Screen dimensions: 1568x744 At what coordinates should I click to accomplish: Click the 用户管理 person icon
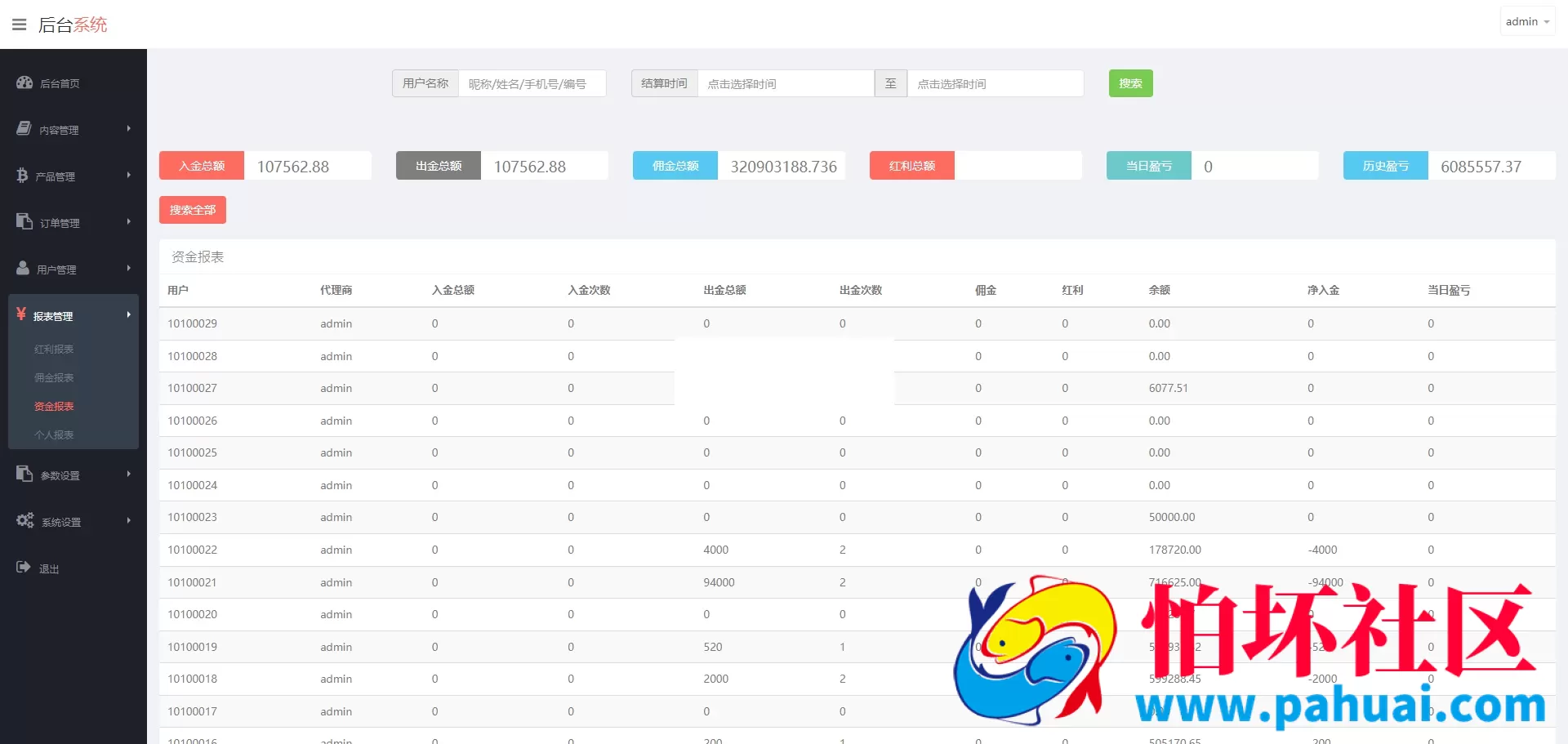(x=23, y=269)
